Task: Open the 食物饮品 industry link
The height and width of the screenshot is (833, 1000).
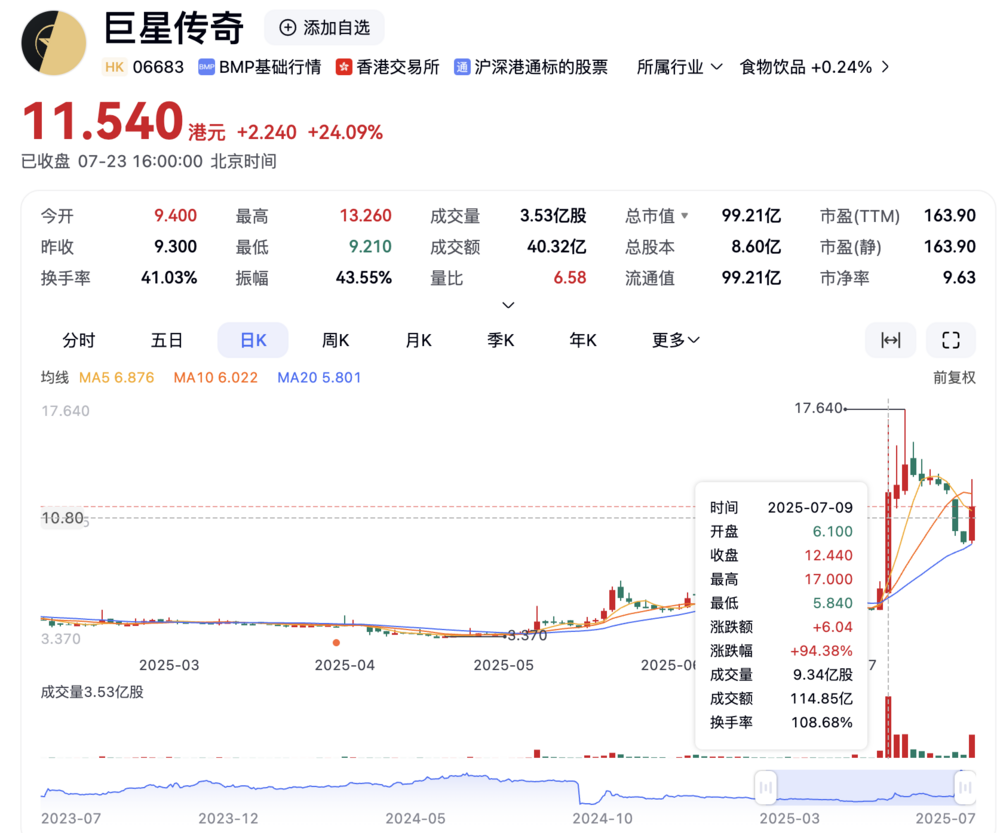Action: (814, 67)
